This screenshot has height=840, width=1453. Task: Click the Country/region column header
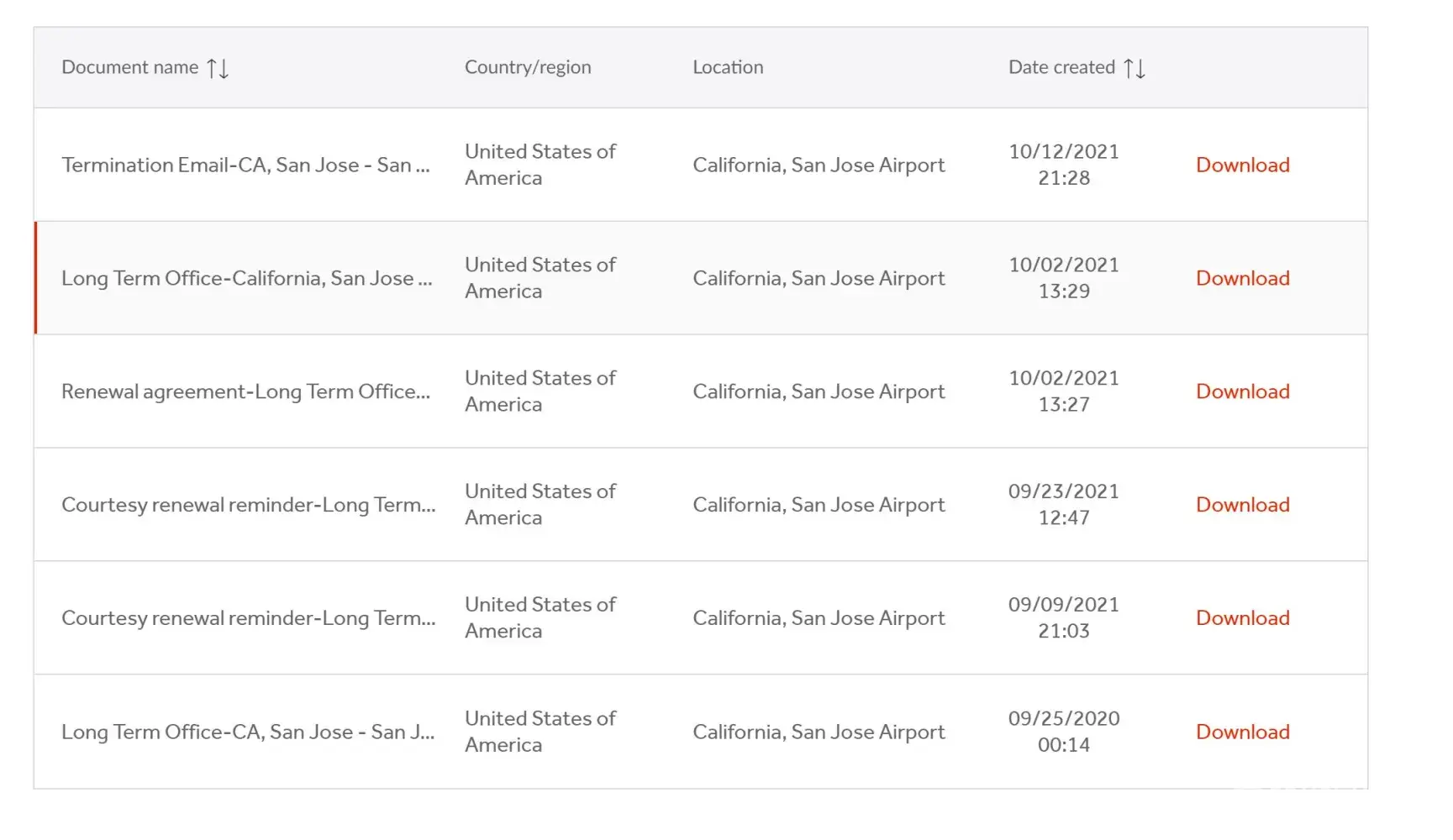528,67
